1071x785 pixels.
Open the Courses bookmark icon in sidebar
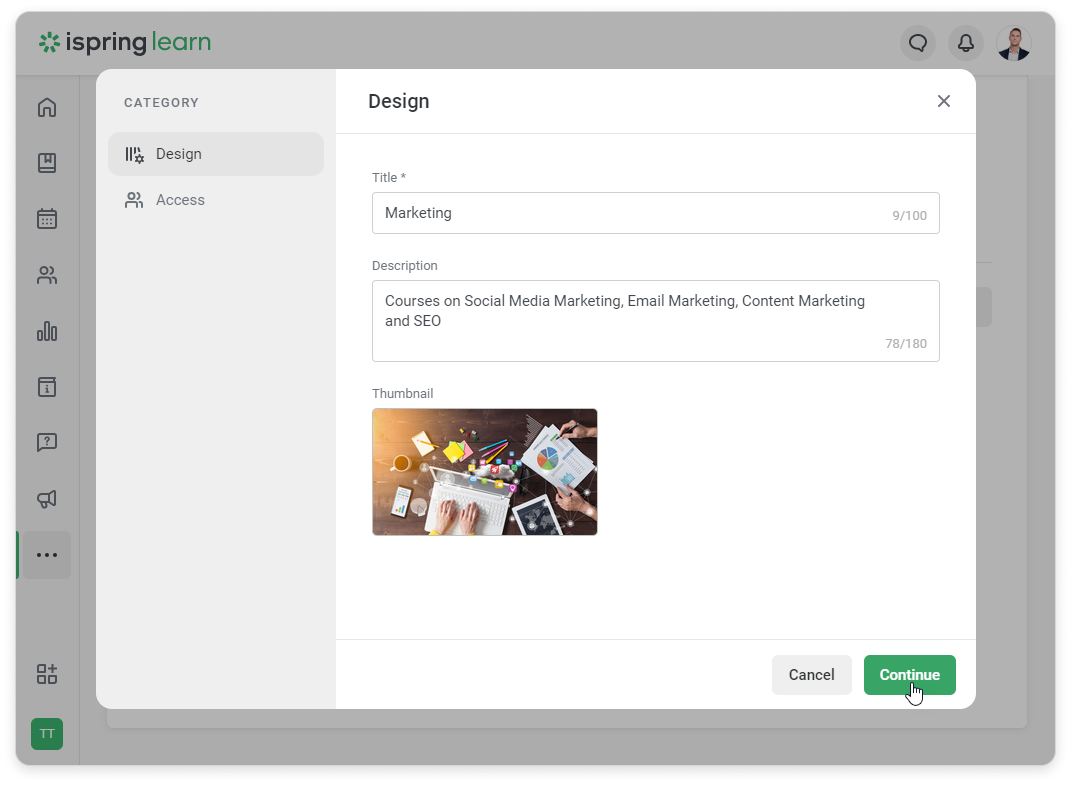(46, 163)
